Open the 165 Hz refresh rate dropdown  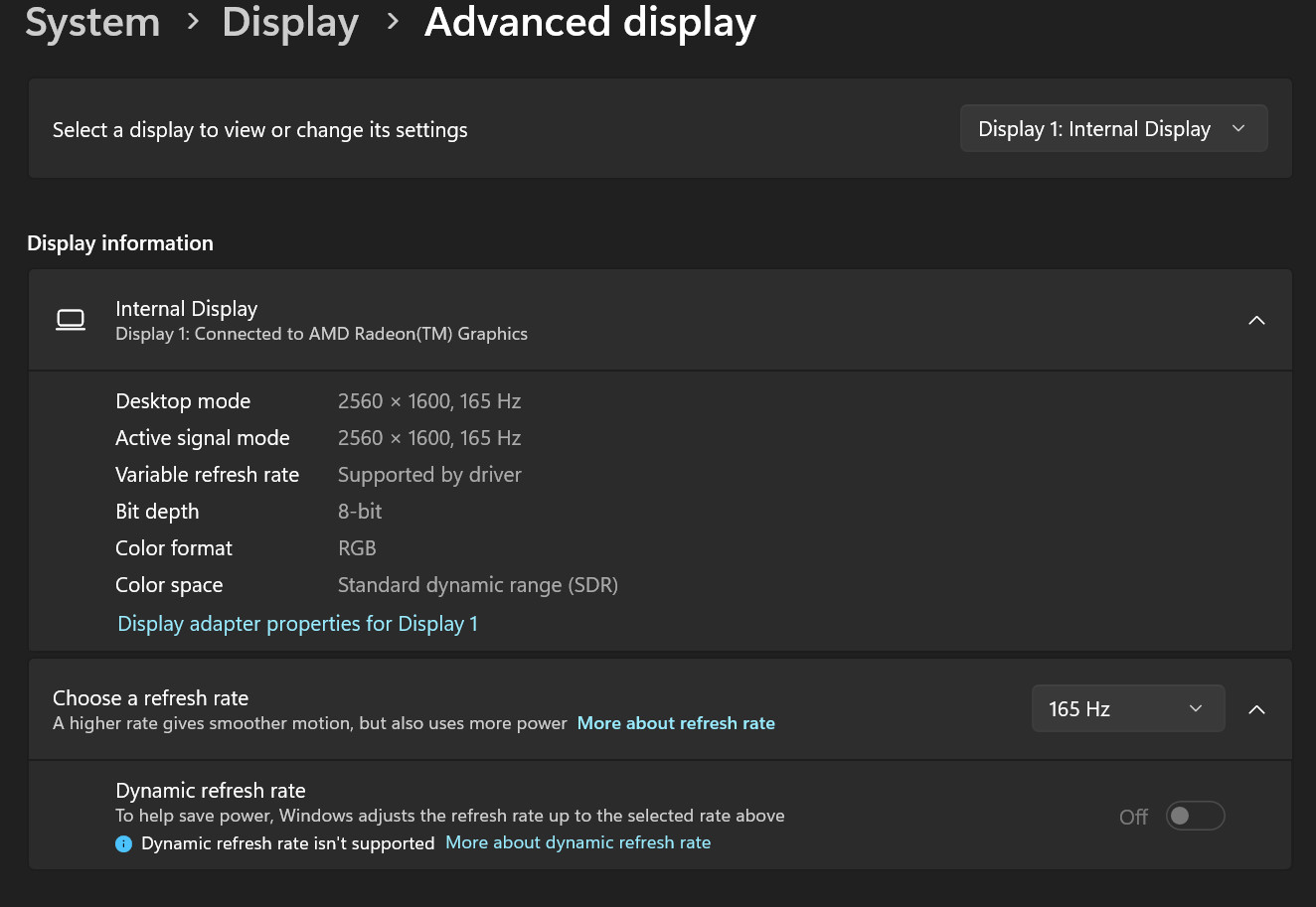(x=1128, y=708)
